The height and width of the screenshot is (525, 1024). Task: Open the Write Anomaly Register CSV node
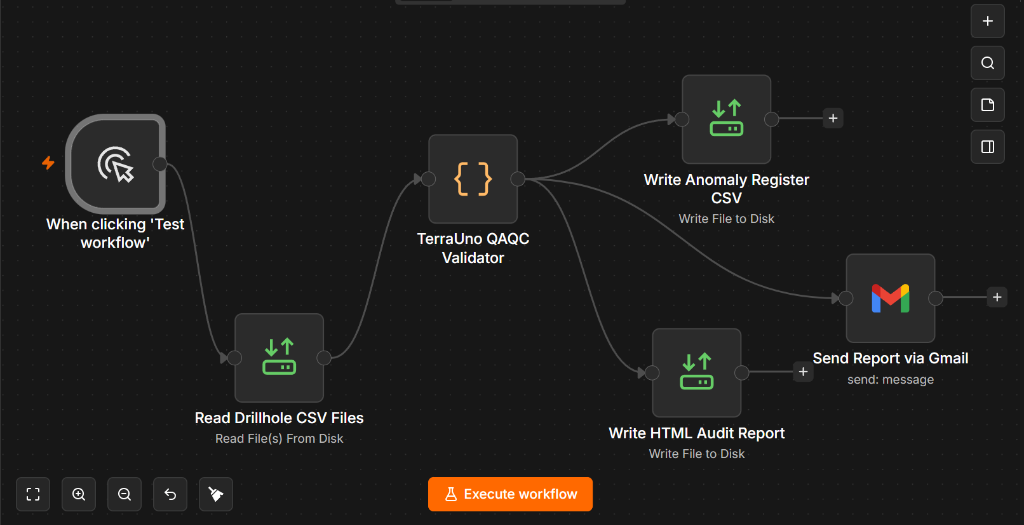click(x=726, y=119)
